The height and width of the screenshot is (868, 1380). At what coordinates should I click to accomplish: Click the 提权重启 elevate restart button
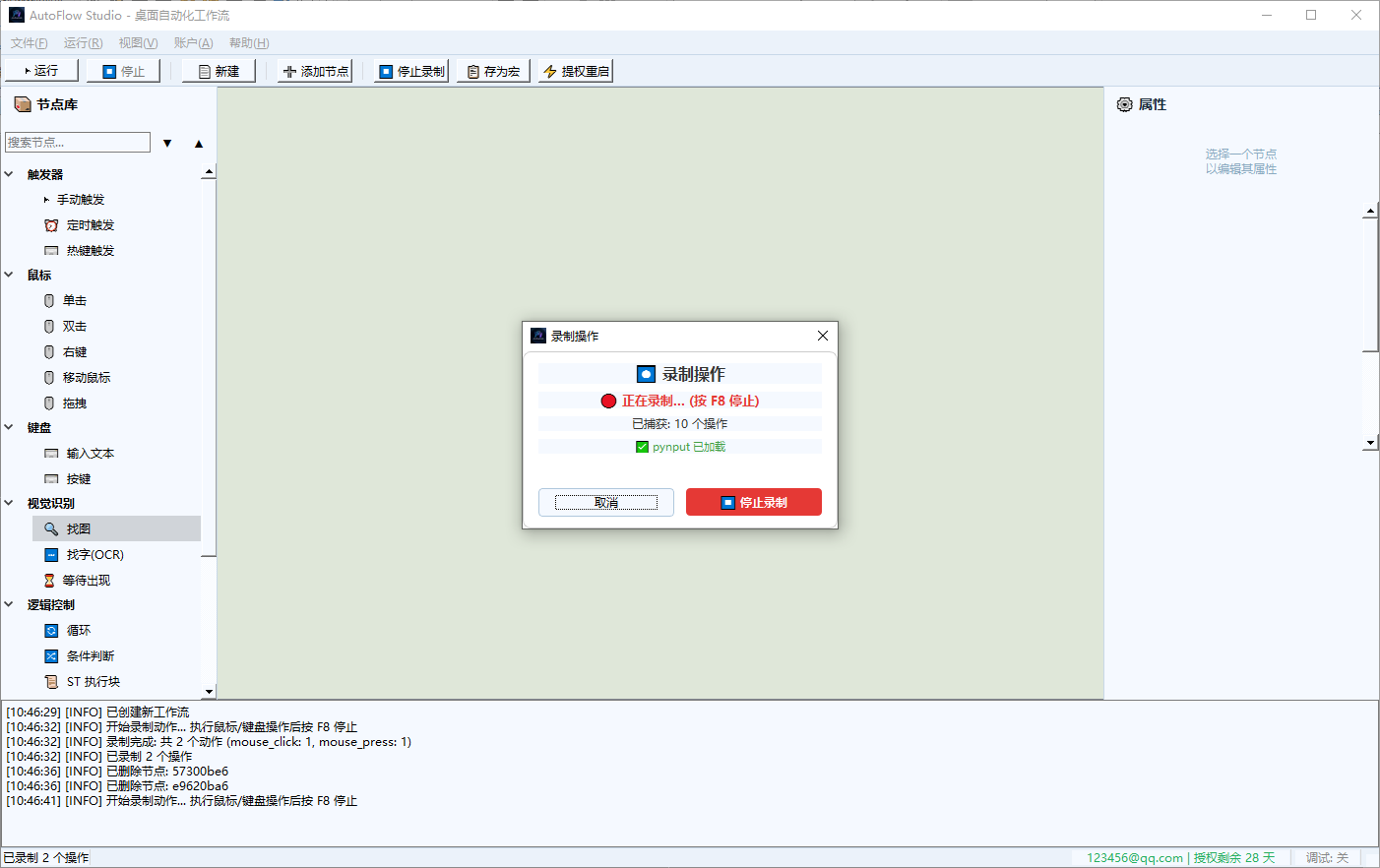pos(576,71)
